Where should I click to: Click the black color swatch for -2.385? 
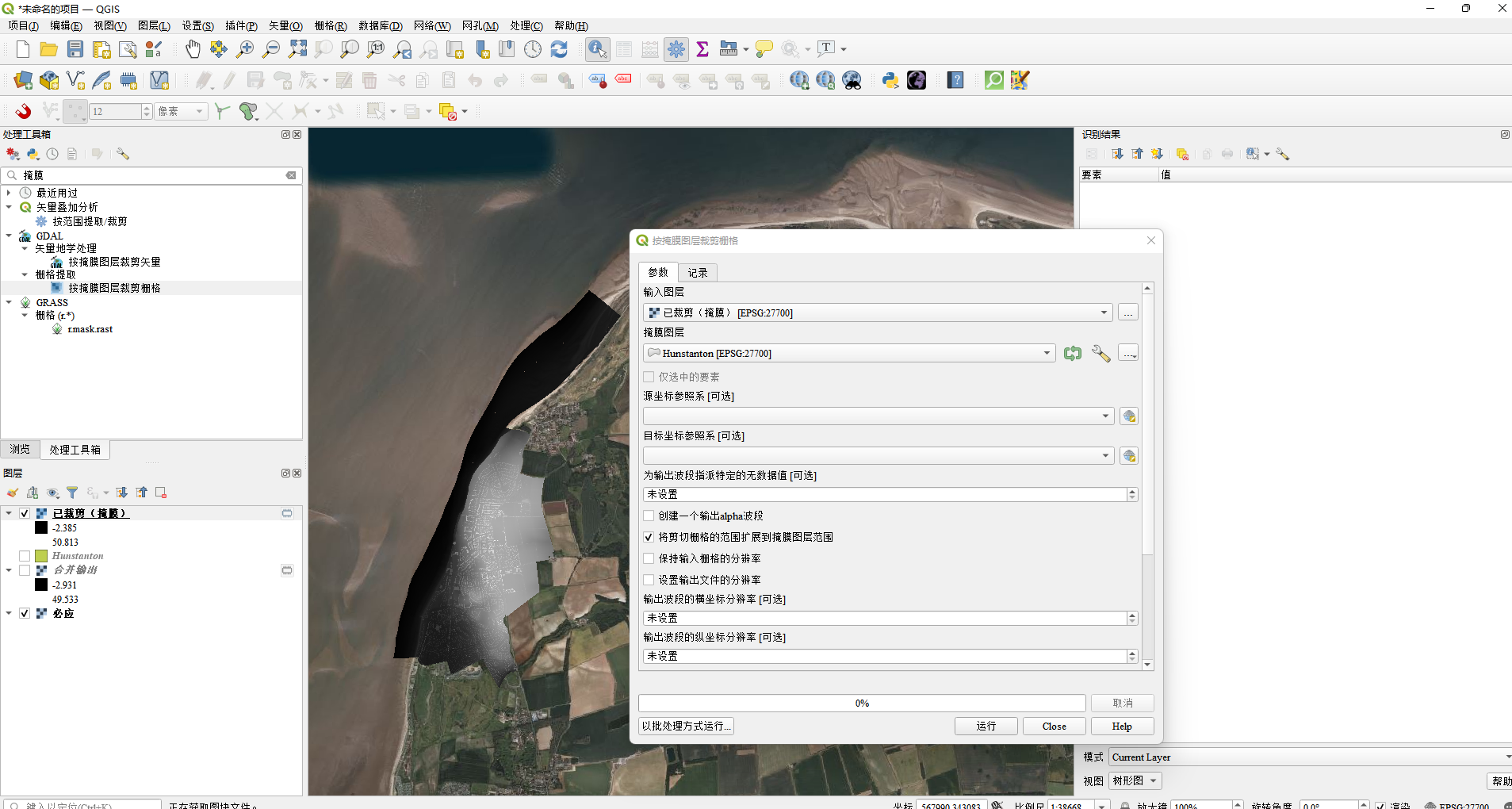[x=41, y=527]
